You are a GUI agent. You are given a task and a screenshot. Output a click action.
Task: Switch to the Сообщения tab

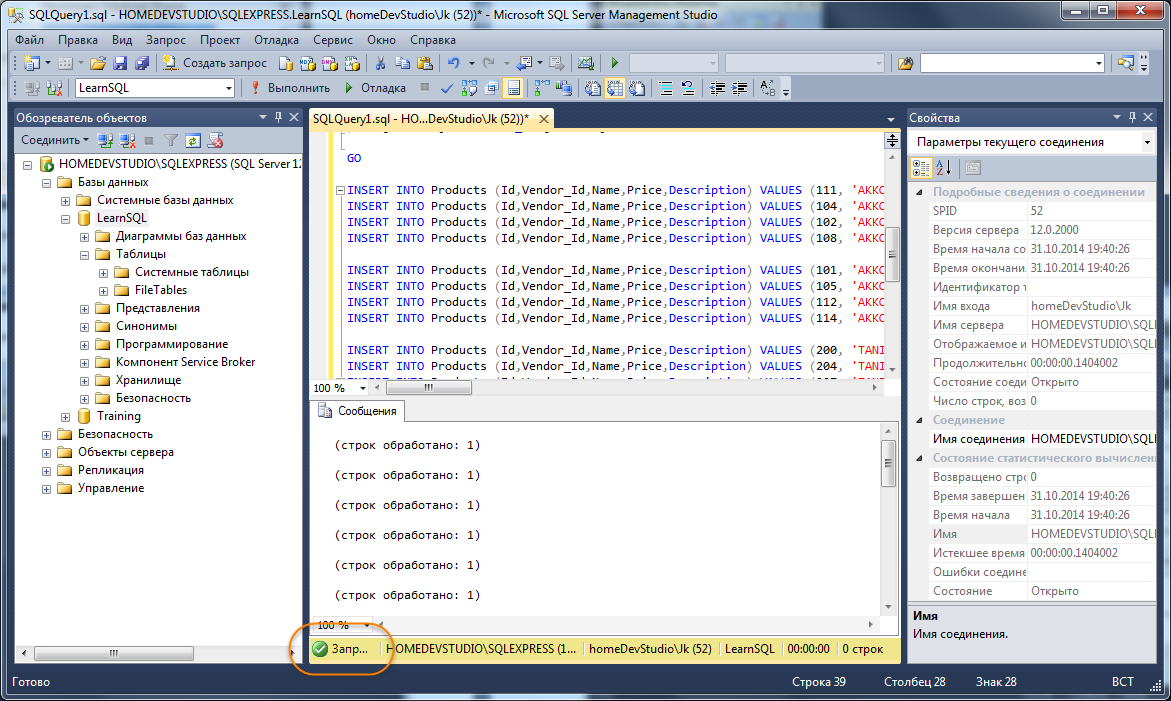coord(358,411)
